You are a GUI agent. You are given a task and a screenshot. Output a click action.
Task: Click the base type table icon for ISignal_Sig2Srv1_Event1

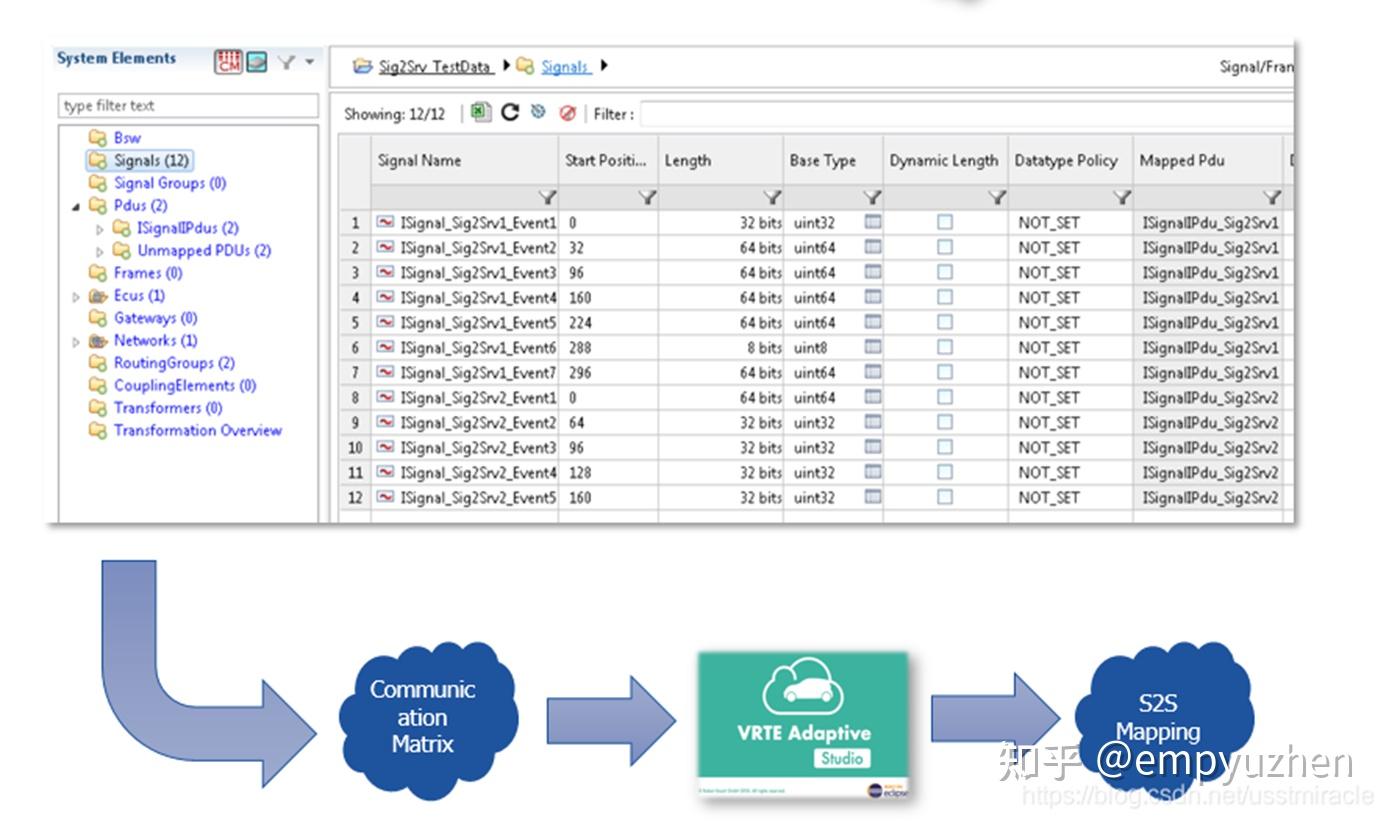pyautogui.click(x=872, y=222)
